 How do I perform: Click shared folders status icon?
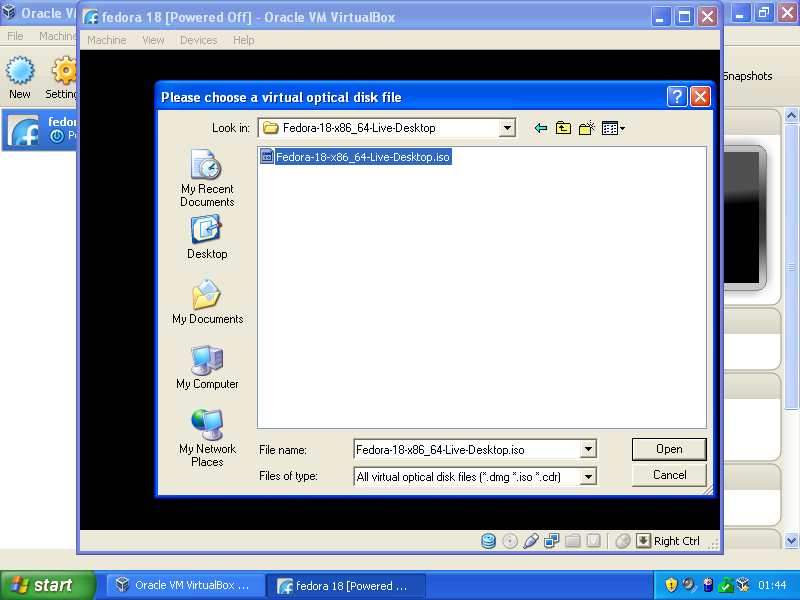point(572,541)
